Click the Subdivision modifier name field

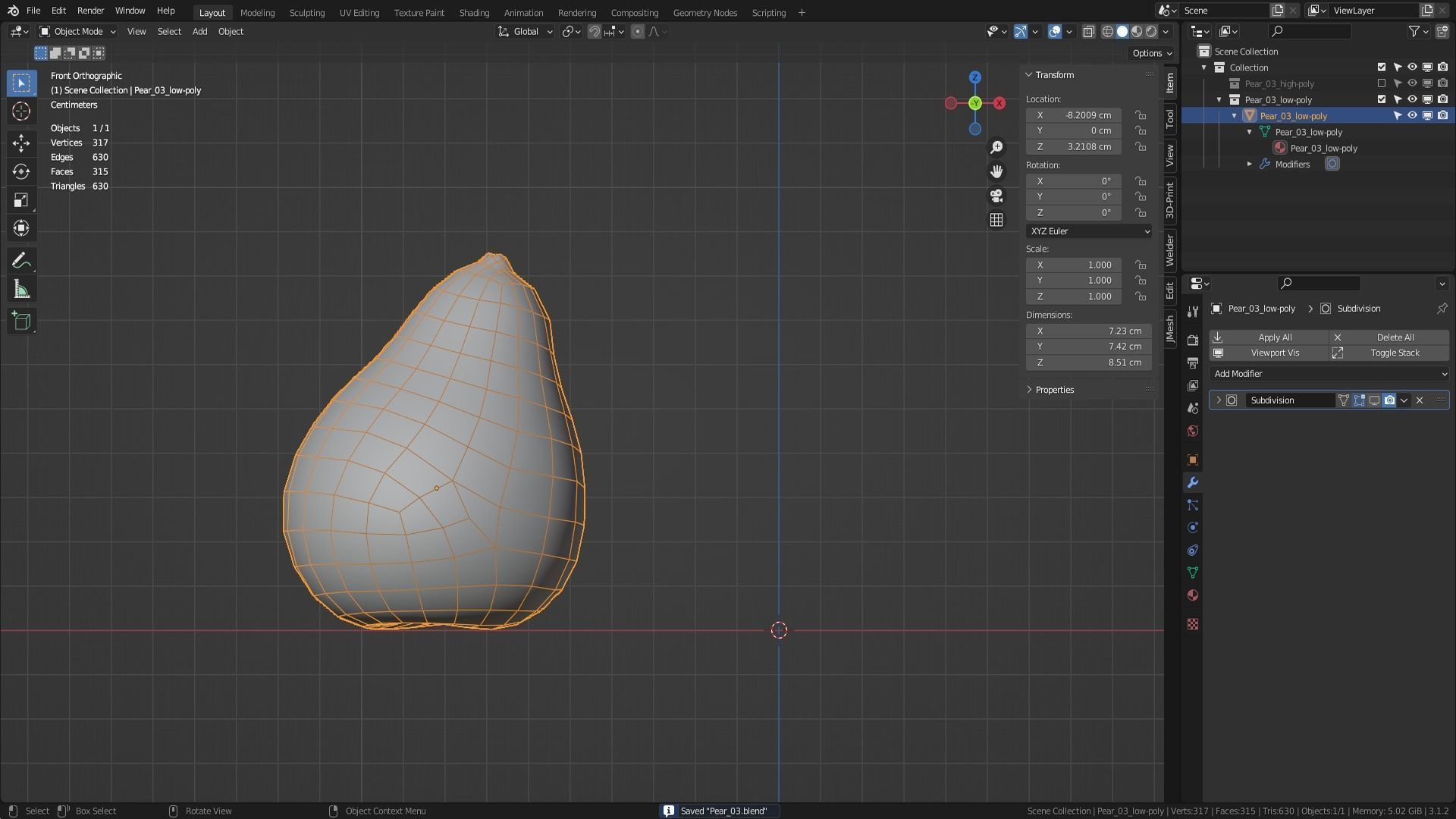pyautogui.click(x=1289, y=400)
